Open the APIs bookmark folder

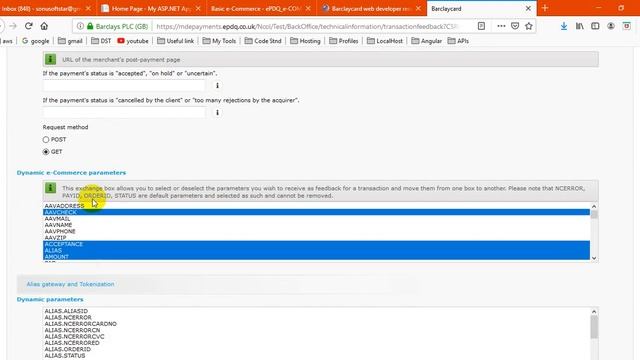click(458, 41)
